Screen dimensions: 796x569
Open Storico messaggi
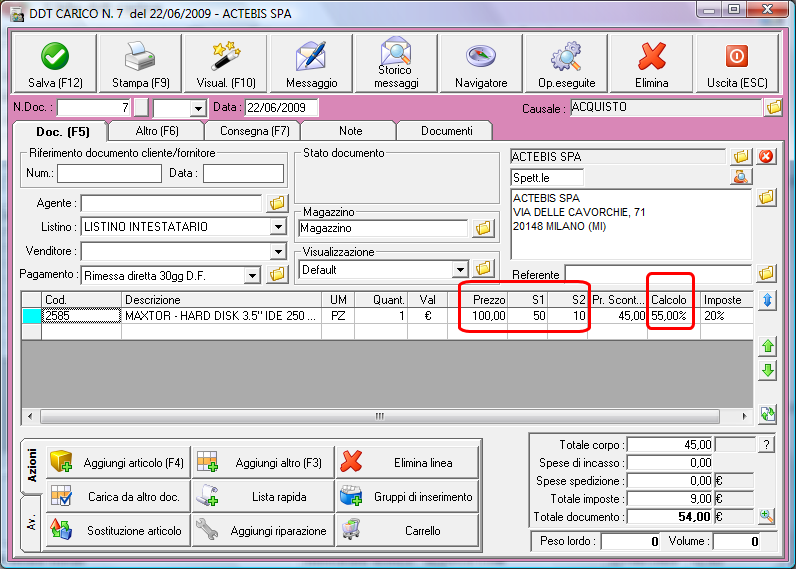[x=396, y=64]
